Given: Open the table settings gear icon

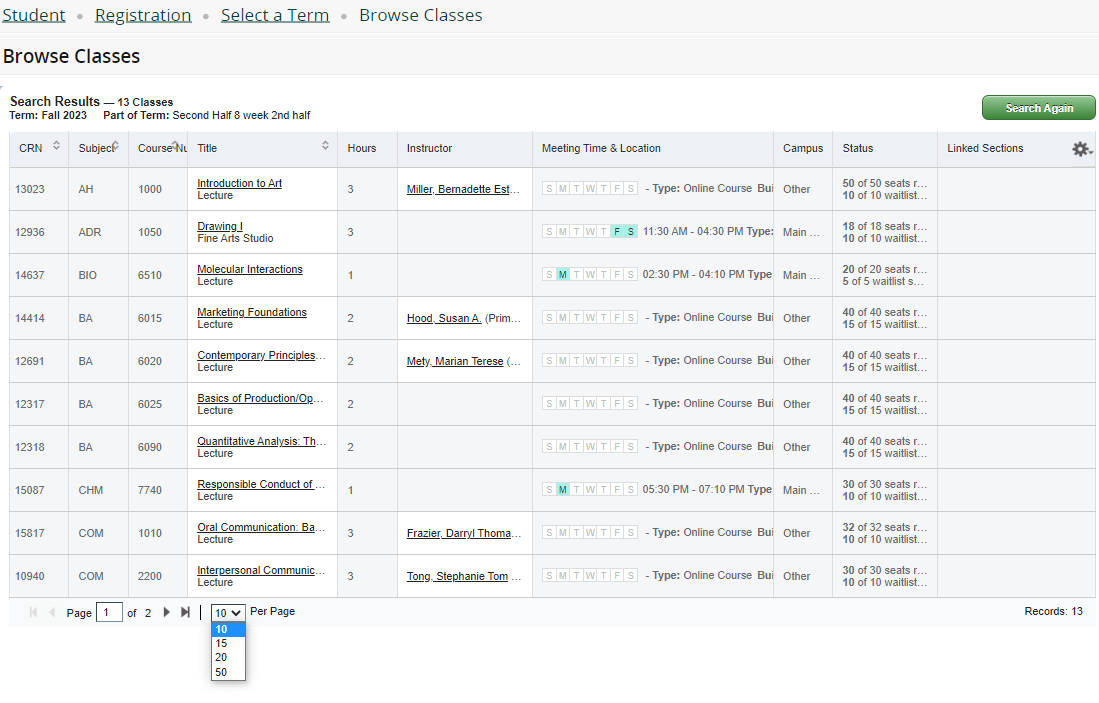Looking at the screenshot, I should (x=1081, y=149).
